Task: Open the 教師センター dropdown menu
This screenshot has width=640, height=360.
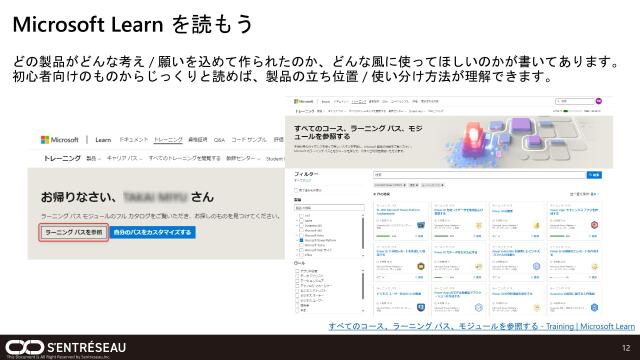Action: click(x=242, y=158)
